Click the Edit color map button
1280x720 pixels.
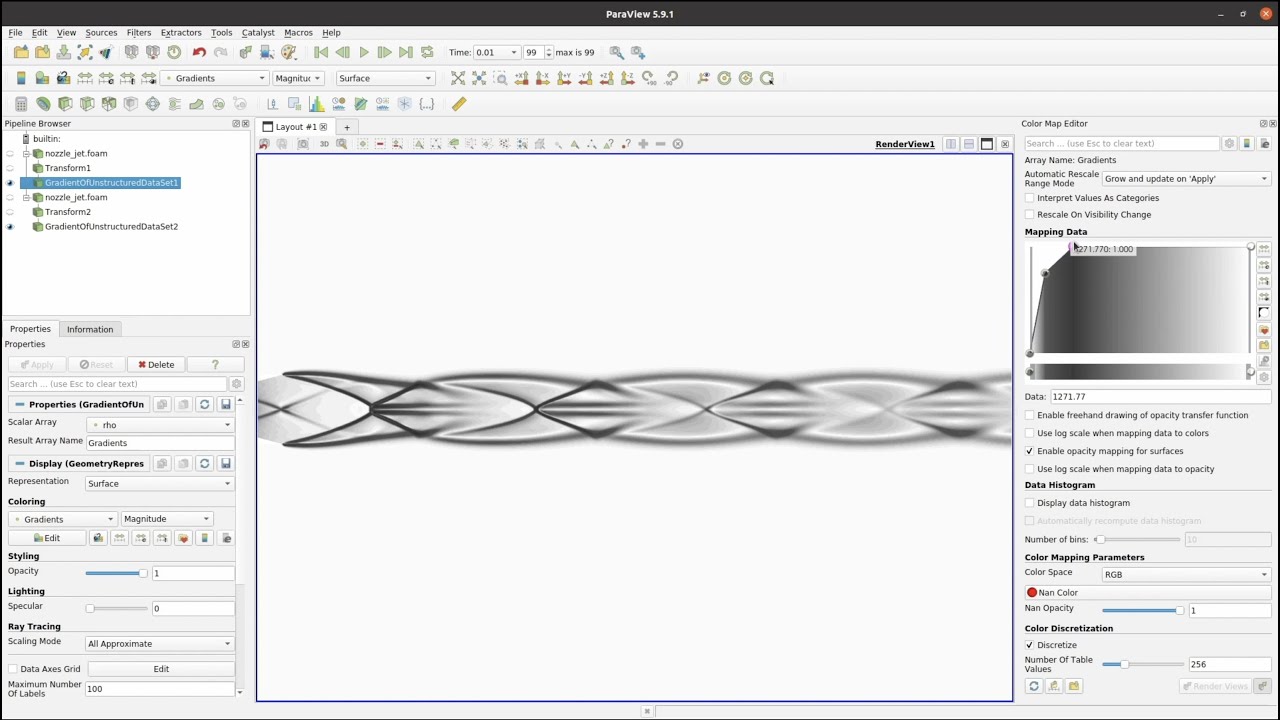coord(47,538)
